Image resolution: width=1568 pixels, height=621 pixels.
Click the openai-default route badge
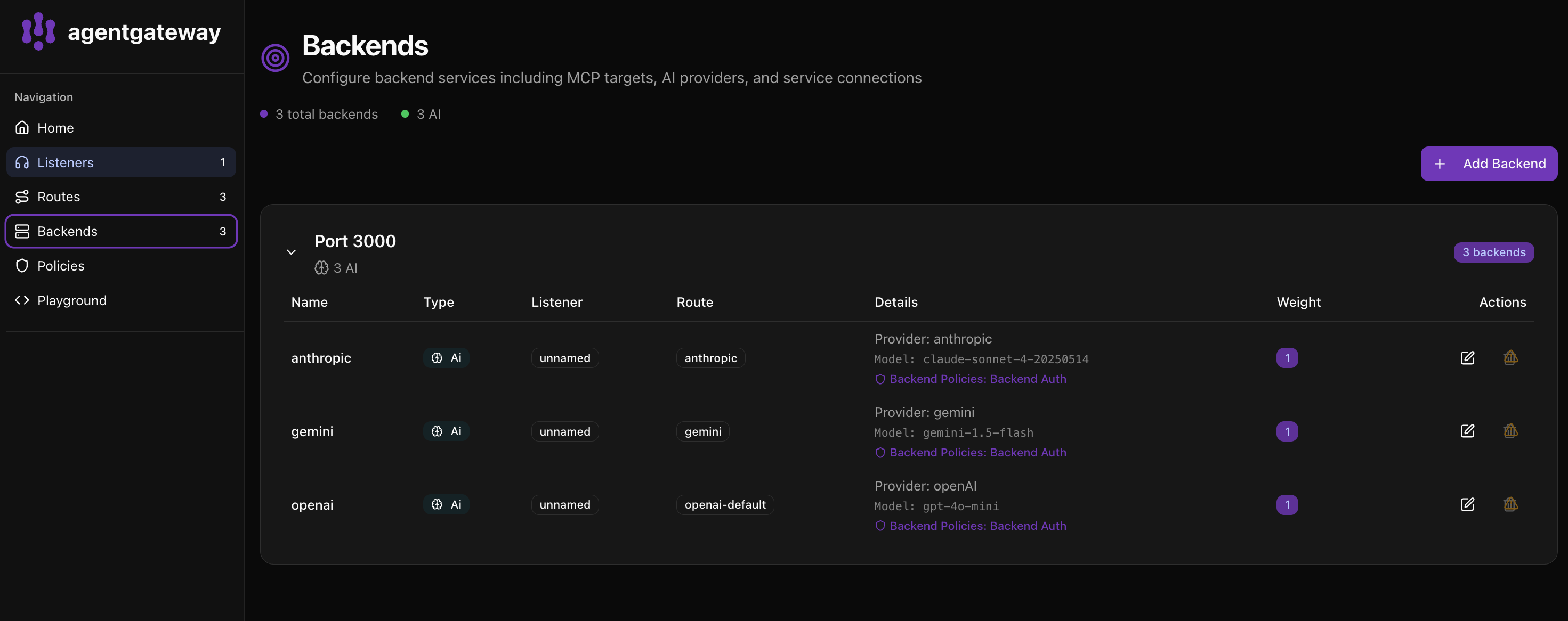(724, 505)
